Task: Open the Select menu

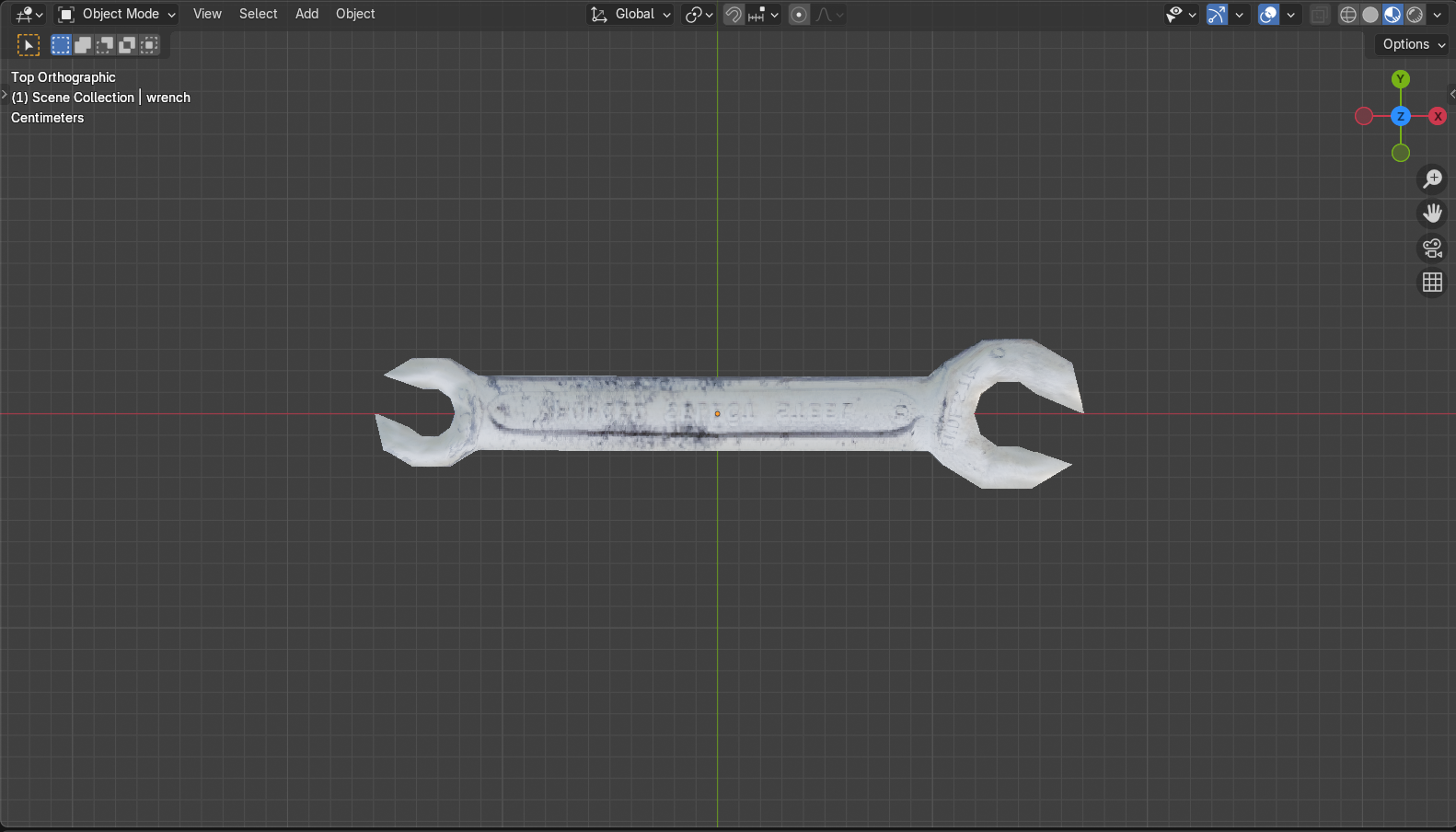Action: [258, 14]
